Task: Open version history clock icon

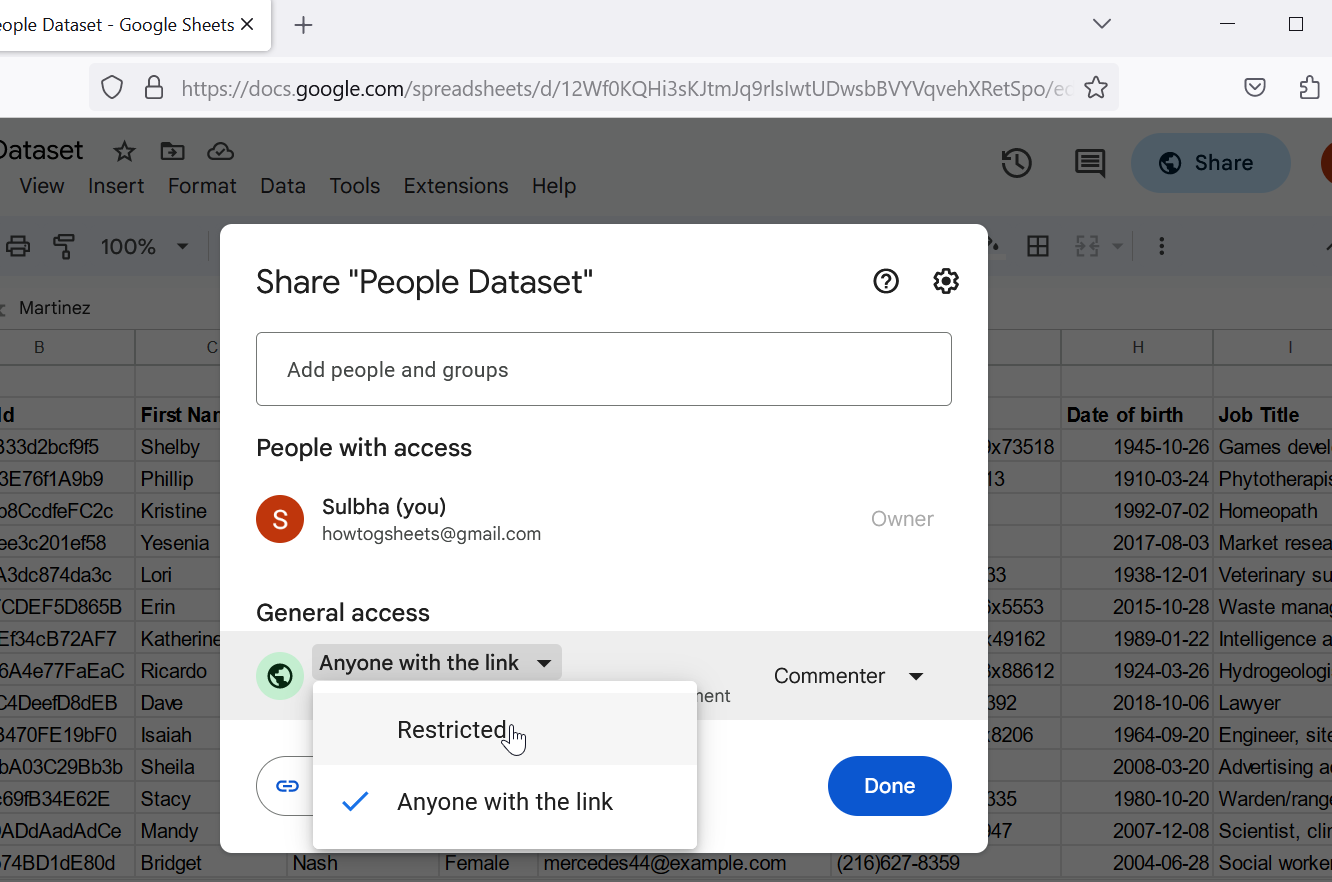Action: point(1017,163)
